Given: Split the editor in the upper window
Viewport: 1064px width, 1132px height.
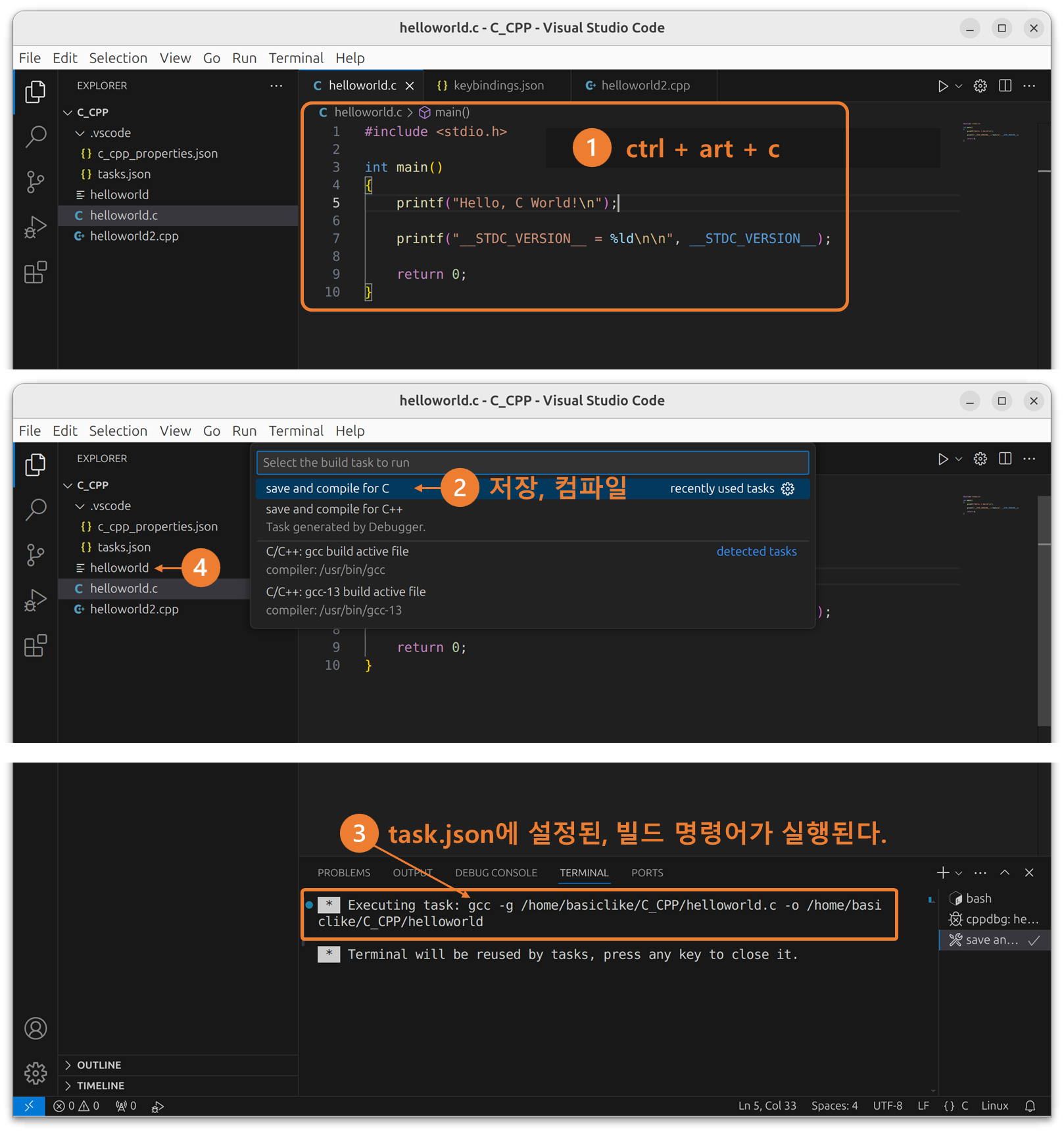Looking at the screenshot, I should point(1005,86).
